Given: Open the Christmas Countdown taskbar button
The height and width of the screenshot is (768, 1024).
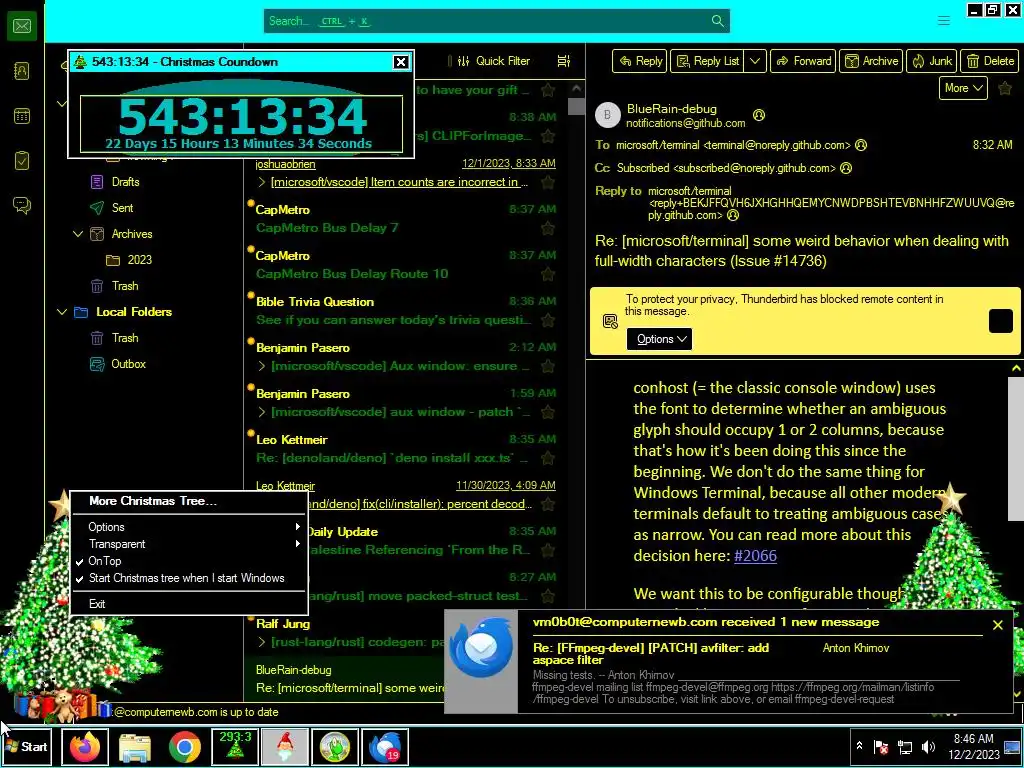Looking at the screenshot, I should click(x=235, y=746).
